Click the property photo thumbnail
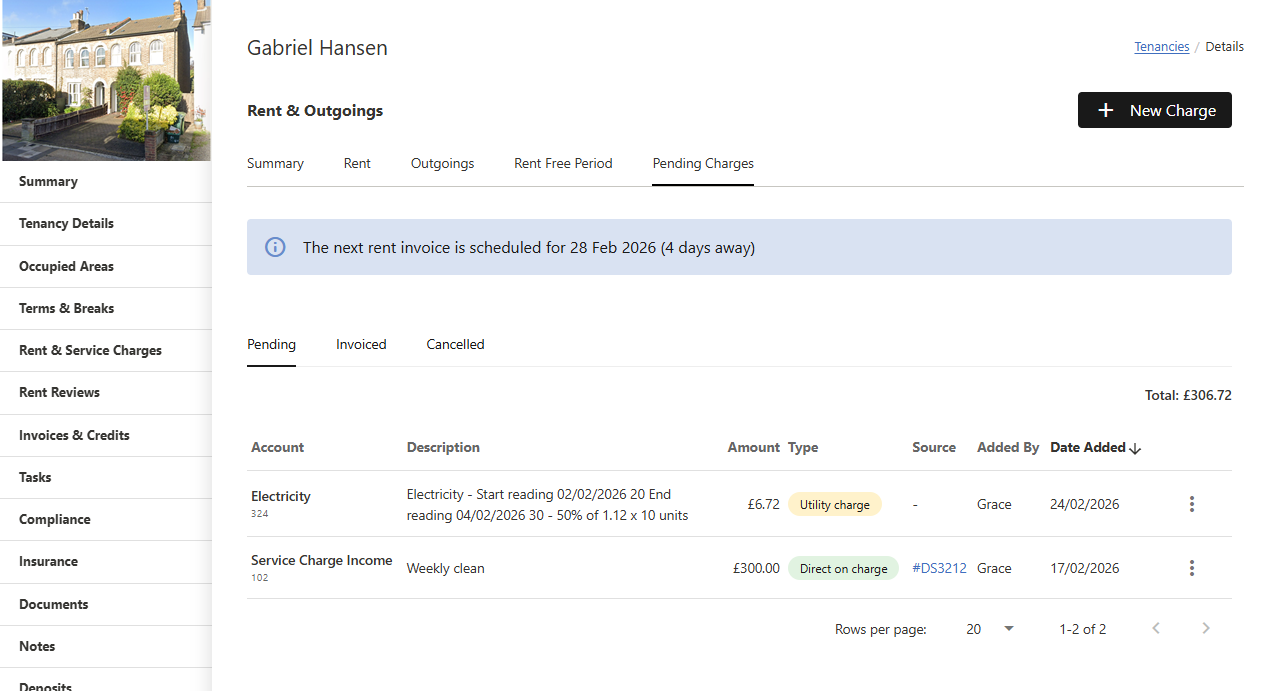The height and width of the screenshot is (691, 1273). 106,80
